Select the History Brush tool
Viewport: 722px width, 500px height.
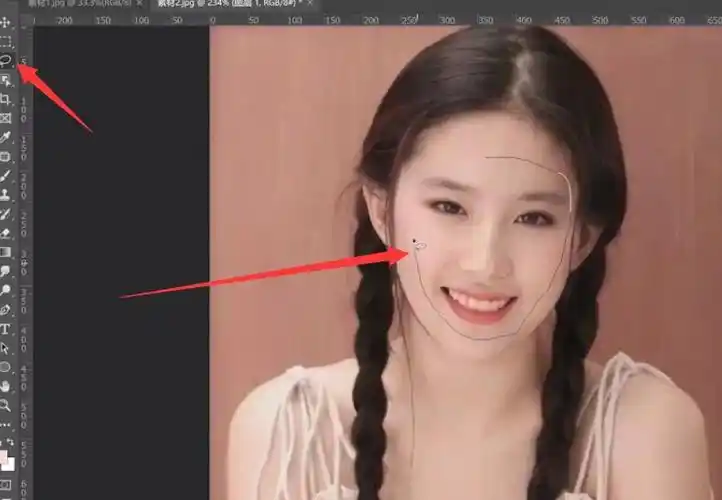pyautogui.click(x=6, y=214)
